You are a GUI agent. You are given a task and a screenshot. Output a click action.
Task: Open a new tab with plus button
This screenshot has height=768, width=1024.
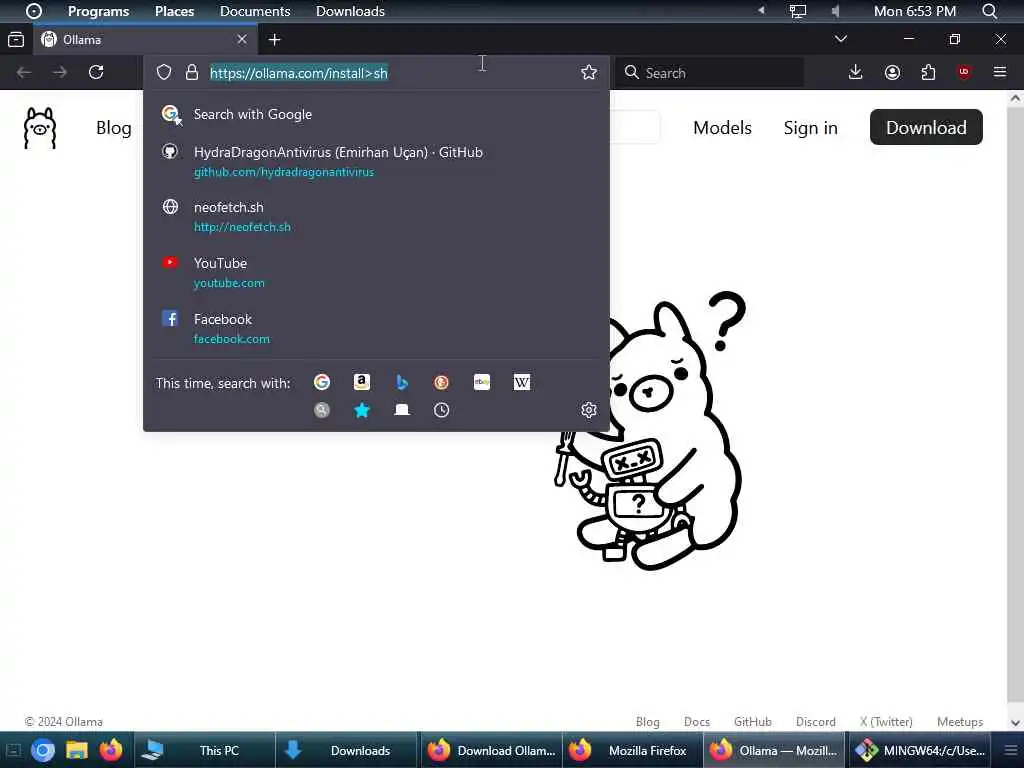pos(274,40)
